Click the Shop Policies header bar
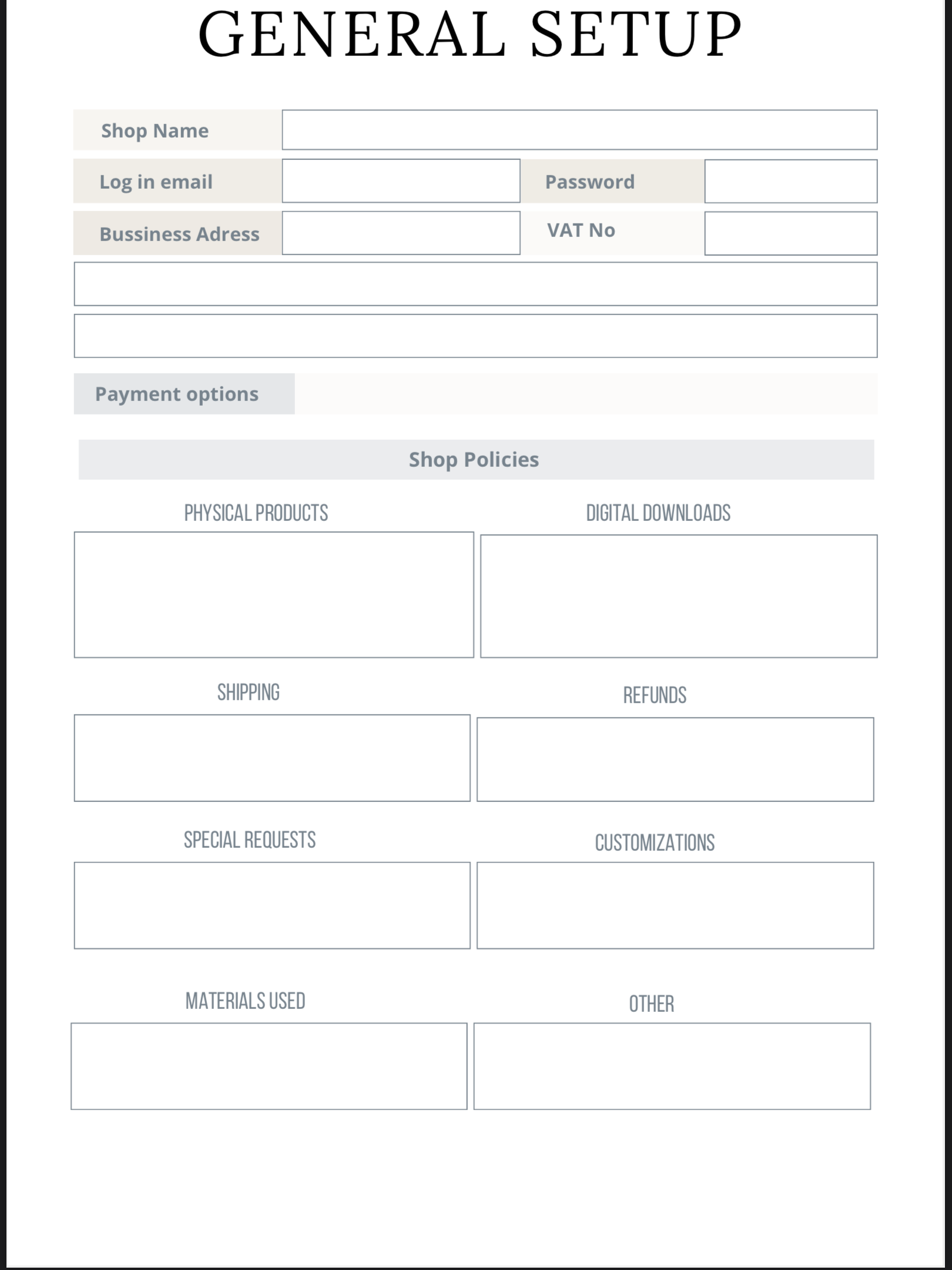 (476, 459)
